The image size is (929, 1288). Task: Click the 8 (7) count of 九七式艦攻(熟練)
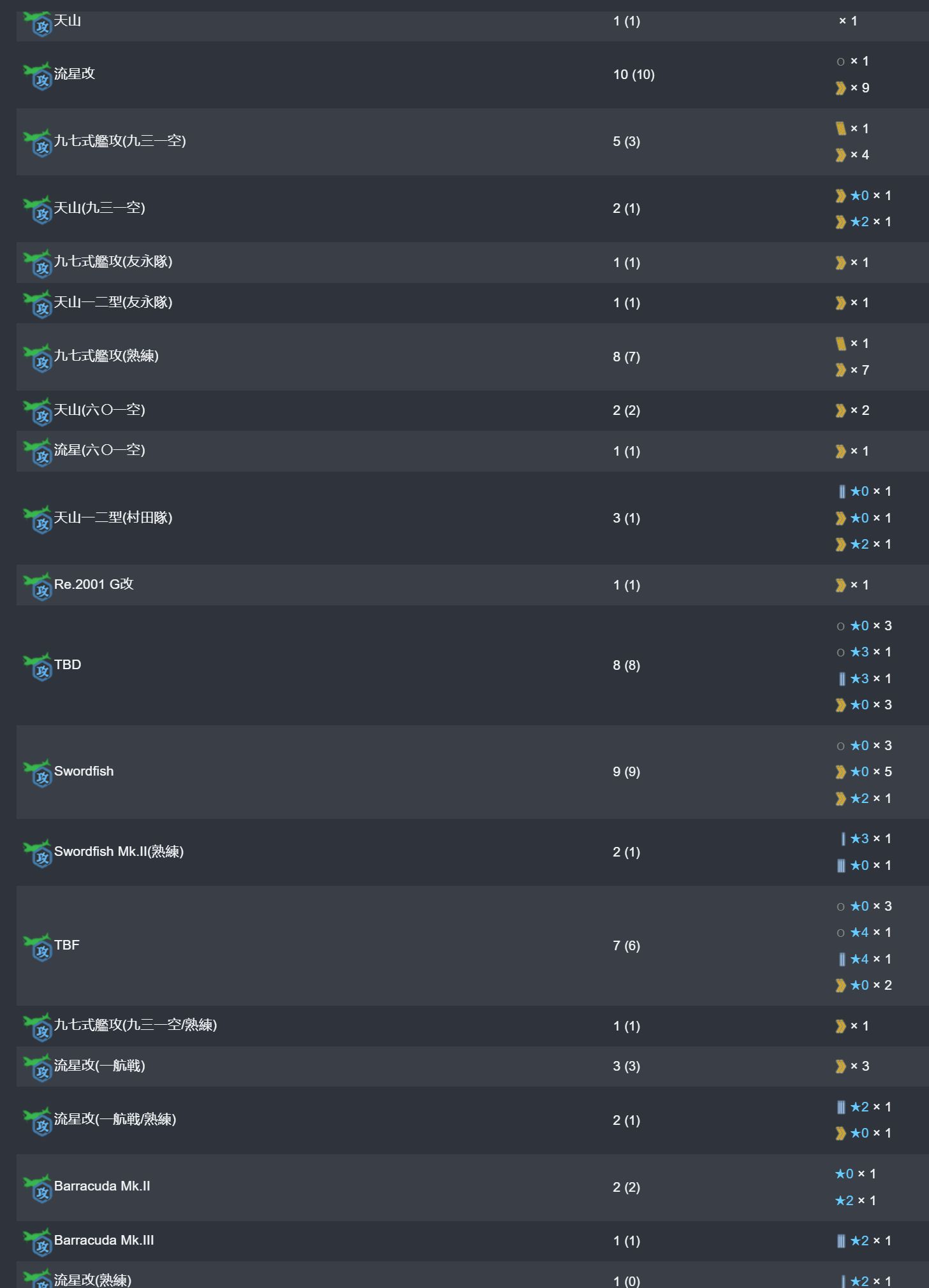click(626, 357)
